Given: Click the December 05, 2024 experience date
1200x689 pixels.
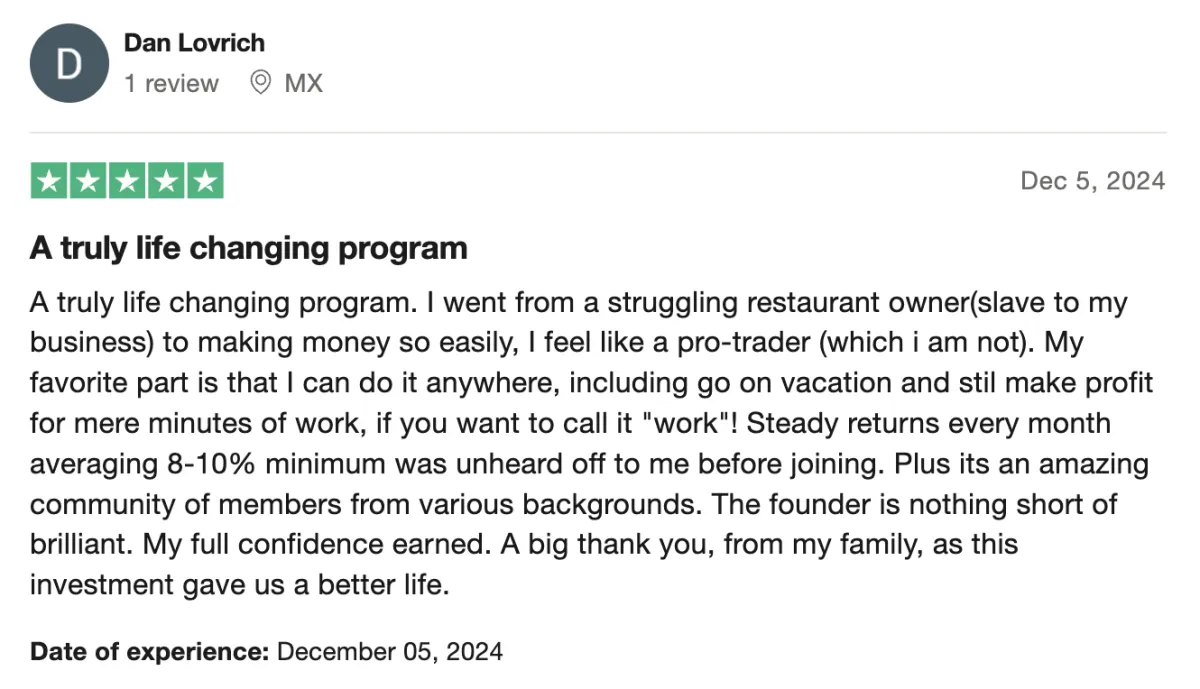Looking at the screenshot, I should (x=390, y=652).
